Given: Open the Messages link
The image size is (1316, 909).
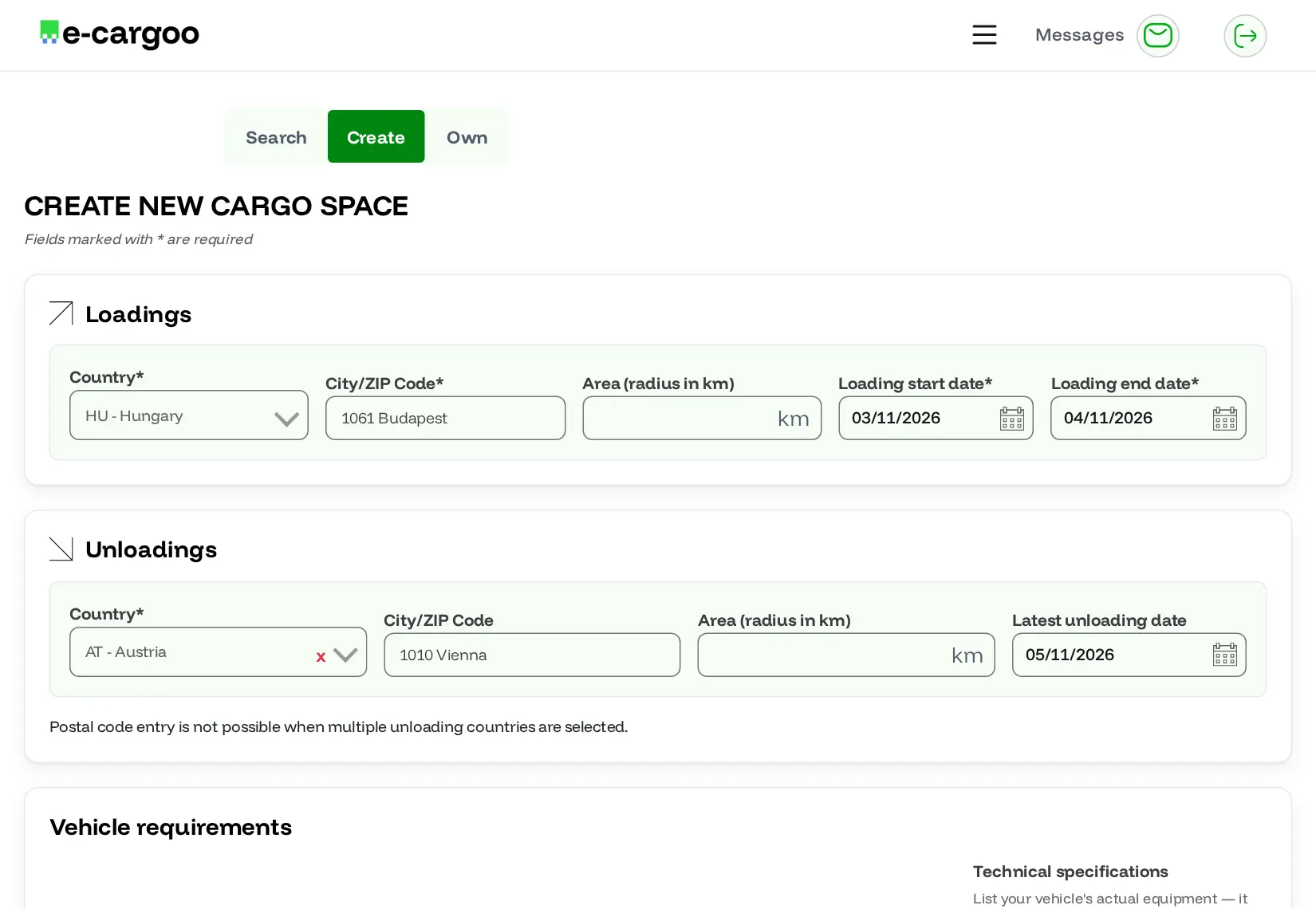Looking at the screenshot, I should 1079,35.
